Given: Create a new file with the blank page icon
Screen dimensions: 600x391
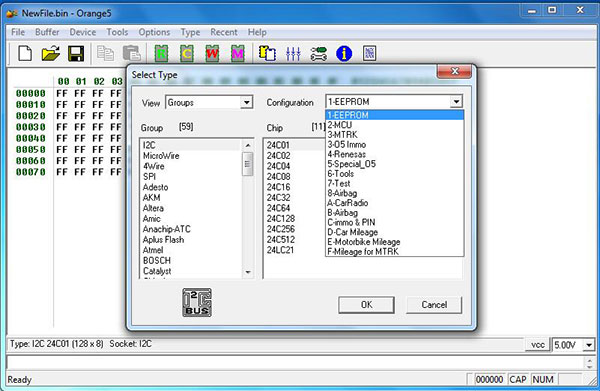Looking at the screenshot, I should (x=25, y=53).
